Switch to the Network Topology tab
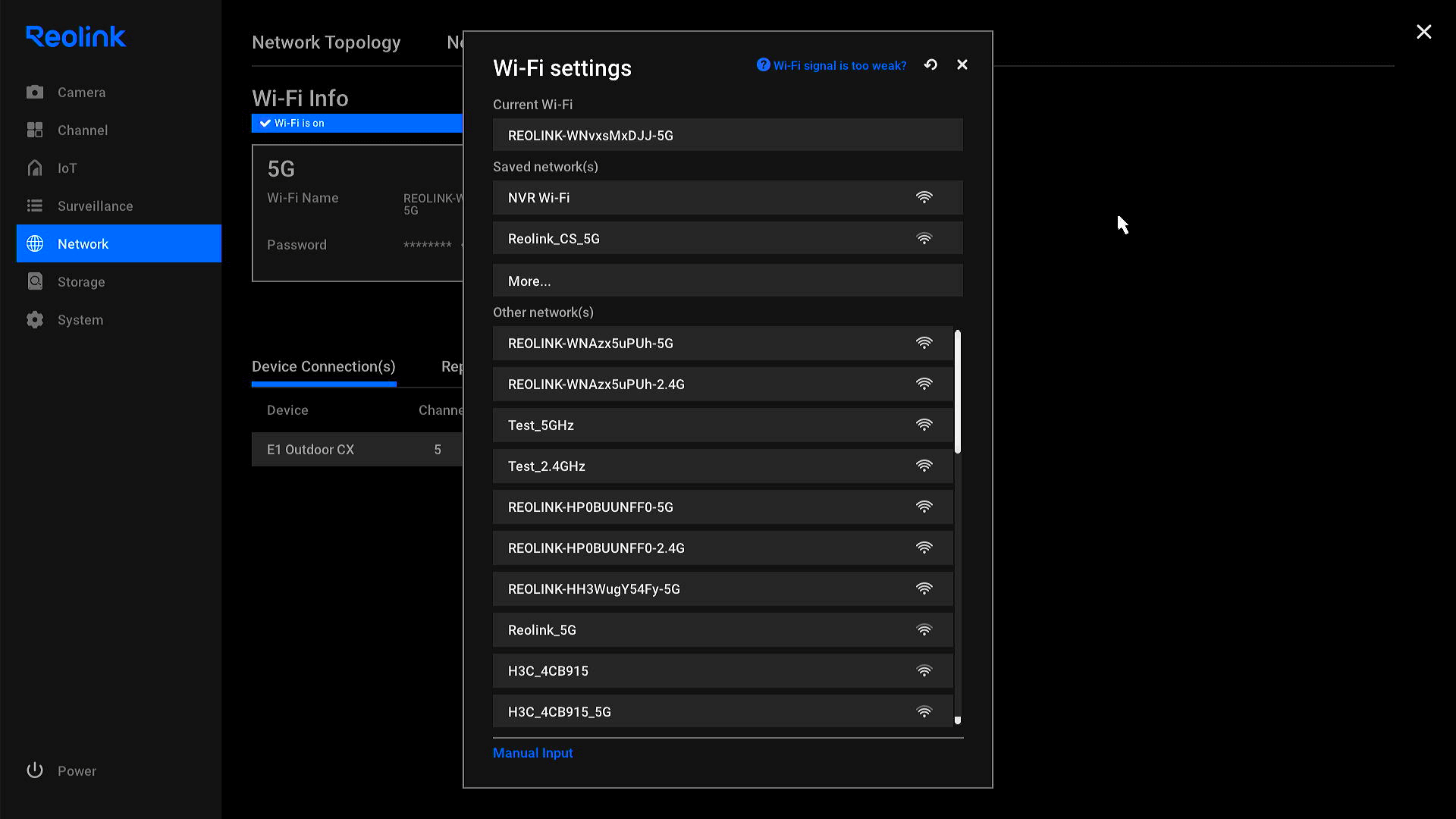1456x819 pixels. 326,42
